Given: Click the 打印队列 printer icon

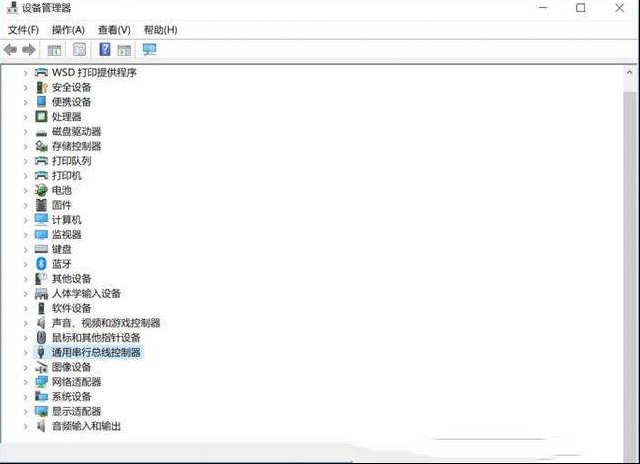Looking at the screenshot, I should point(41,161).
